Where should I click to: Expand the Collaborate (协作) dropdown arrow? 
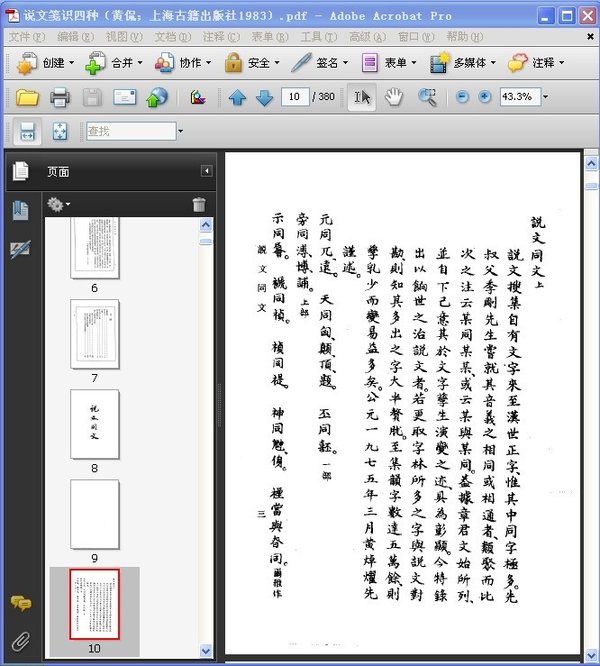[208, 63]
